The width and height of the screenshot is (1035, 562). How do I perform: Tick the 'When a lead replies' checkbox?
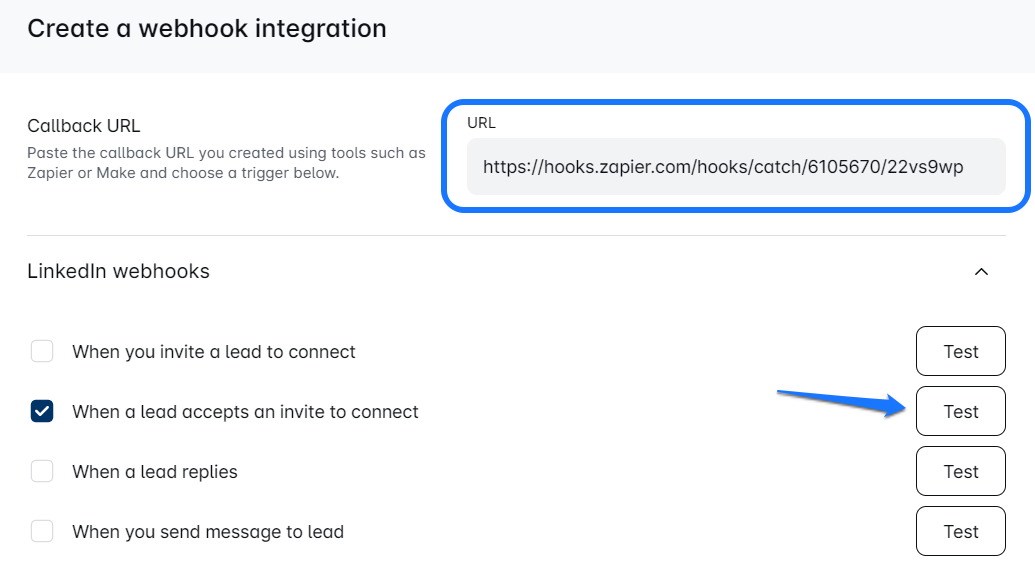click(x=42, y=472)
